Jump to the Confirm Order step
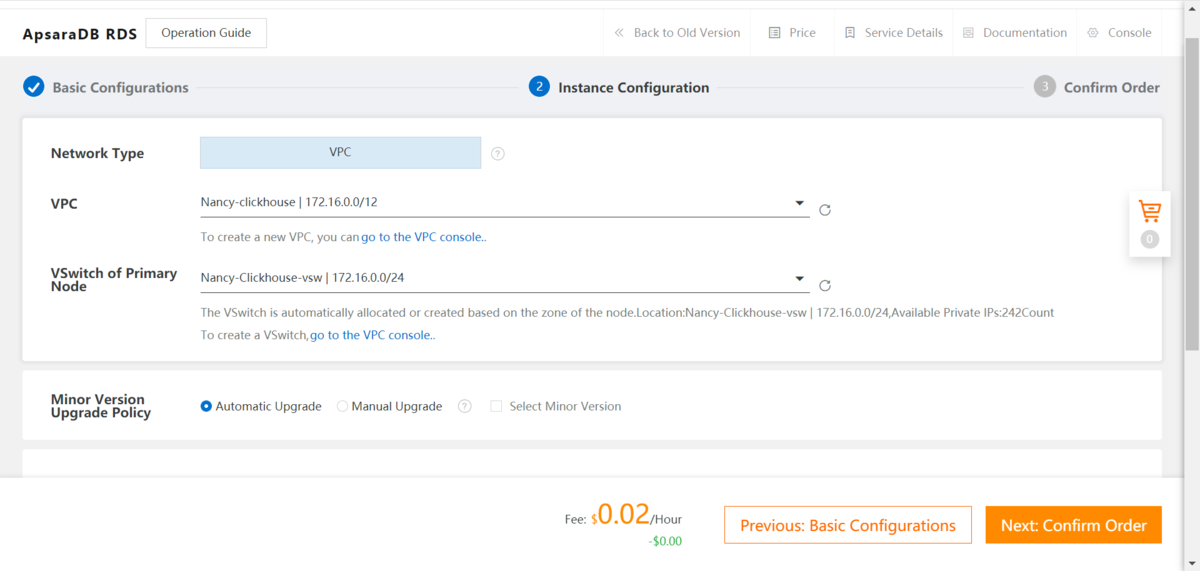The height and width of the screenshot is (571, 1200). (1112, 87)
